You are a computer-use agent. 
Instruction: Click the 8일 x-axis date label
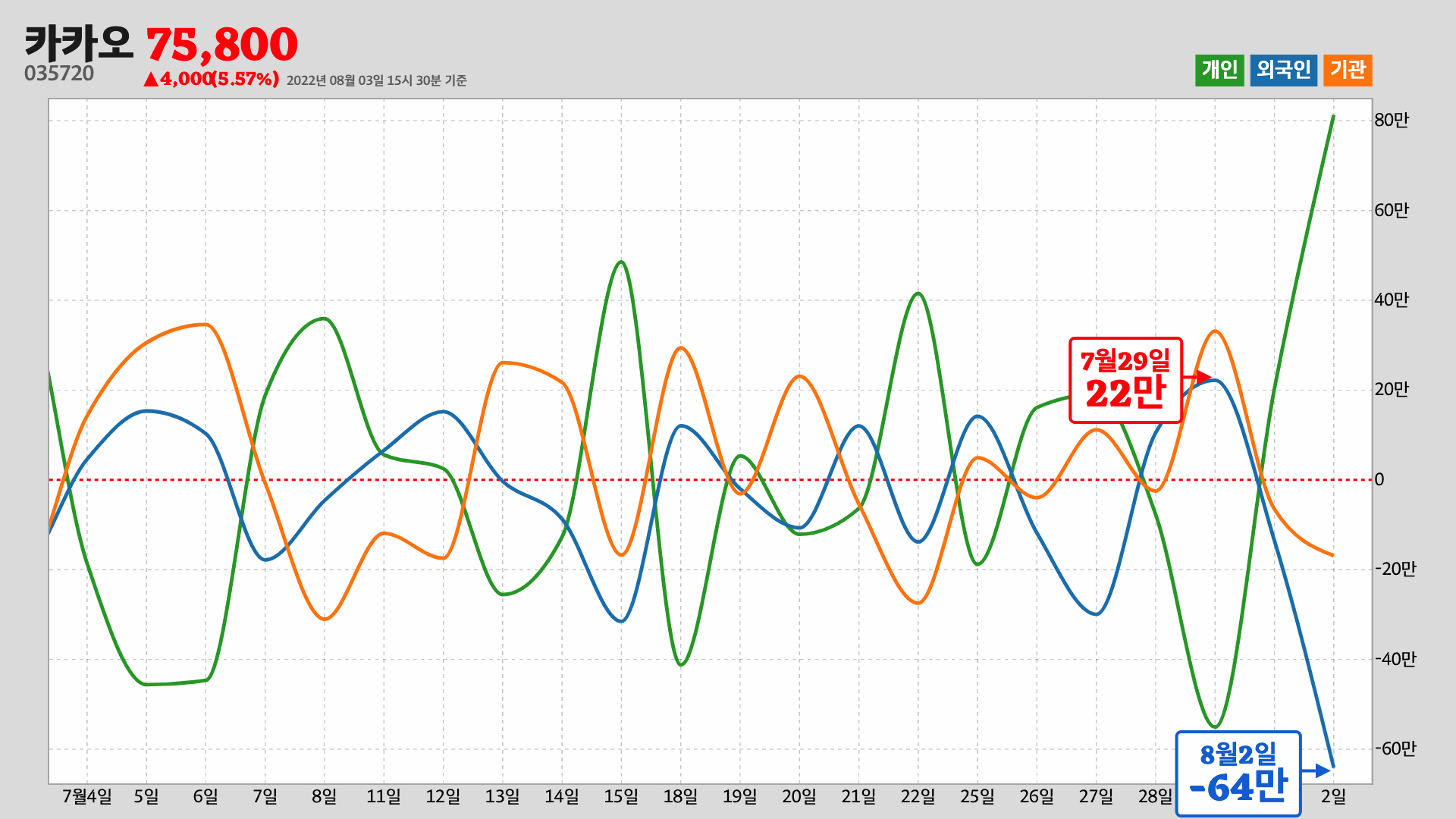click(x=325, y=796)
